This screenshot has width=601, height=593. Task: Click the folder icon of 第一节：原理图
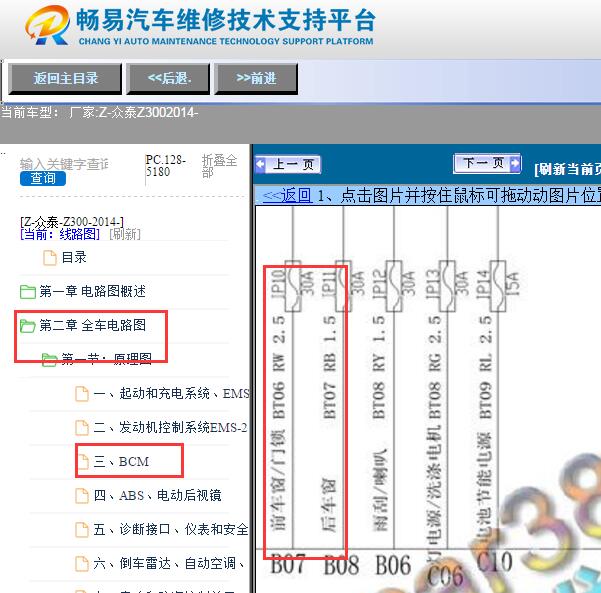(49, 359)
